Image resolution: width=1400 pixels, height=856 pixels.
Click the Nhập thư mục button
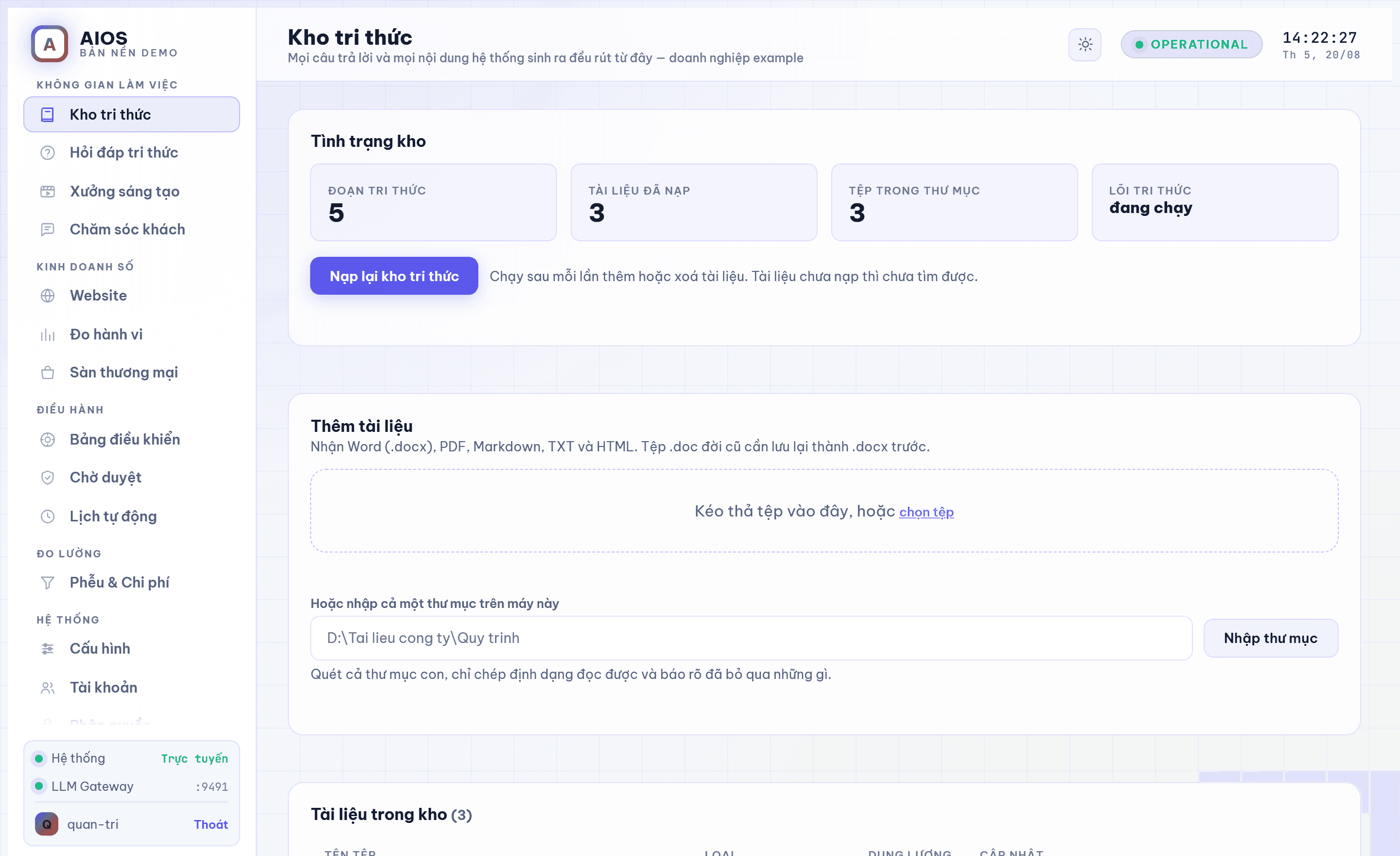coord(1271,638)
